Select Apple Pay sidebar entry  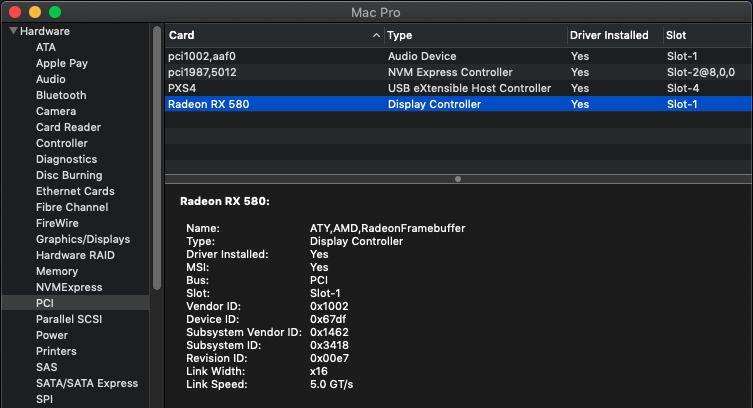[62, 63]
